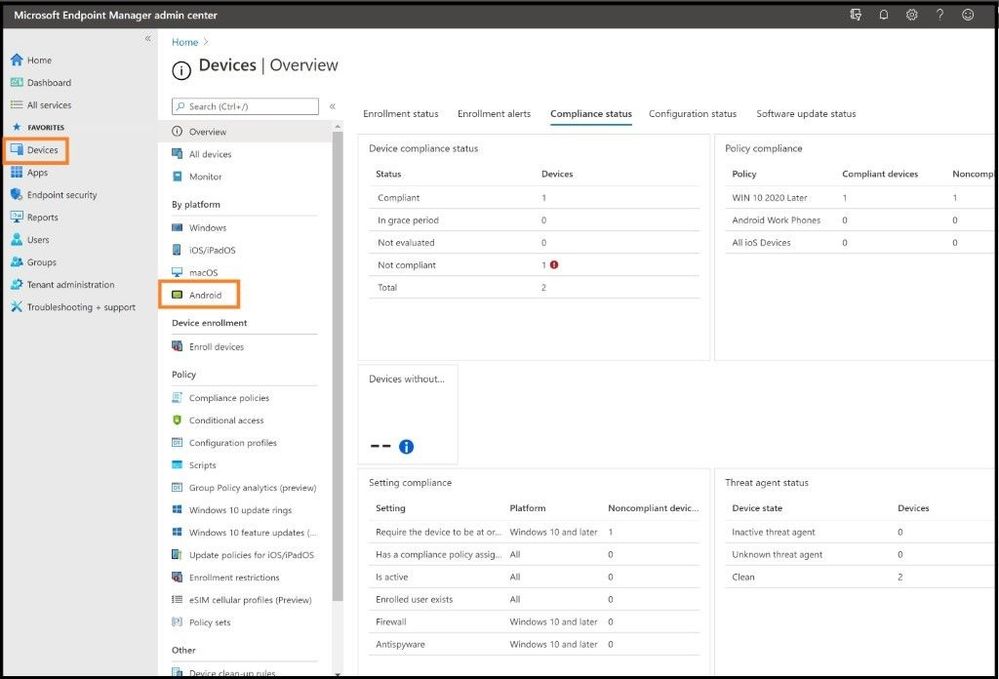
Task: Open the directory and subscription filter icon
Action: 856,15
